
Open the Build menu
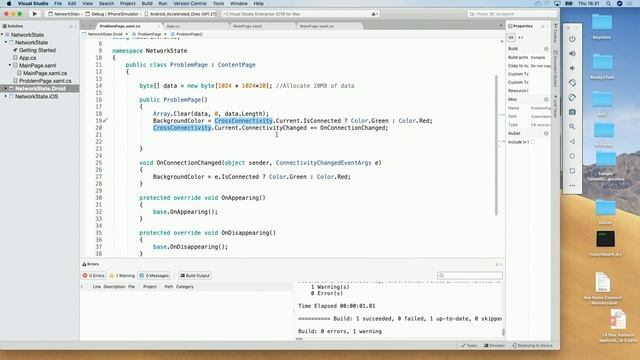[147, 3]
